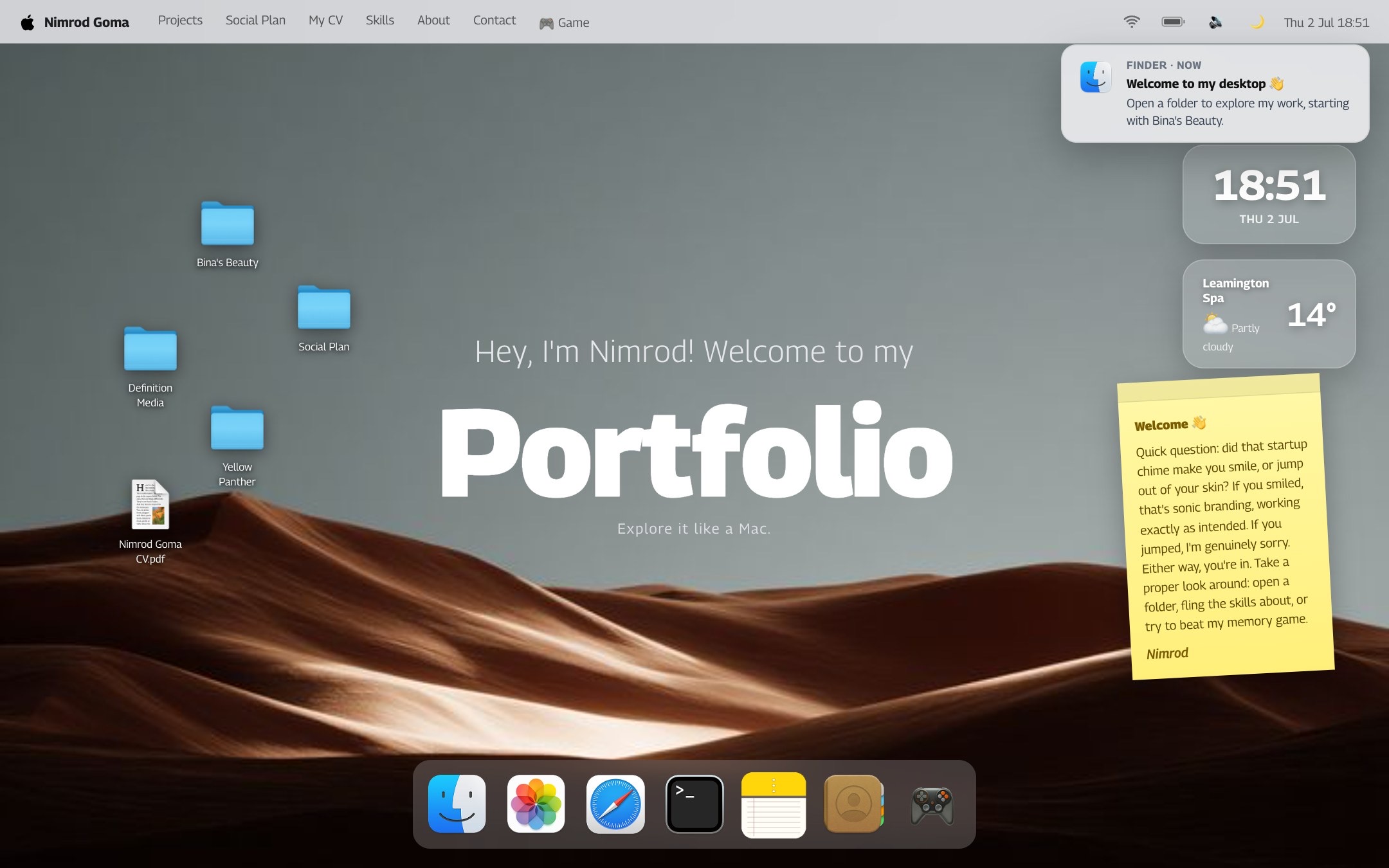Click the Wi-Fi status icon
The image size is (1389, 868).
pyautogui.click(x=1132, y=22)
